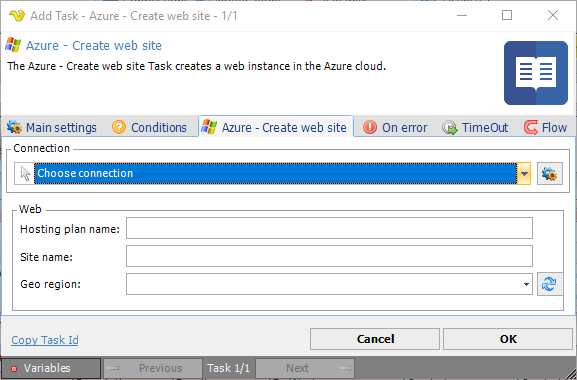Click the arrow cursor icon beside connection
577x380 pixels.
[25, 173]
